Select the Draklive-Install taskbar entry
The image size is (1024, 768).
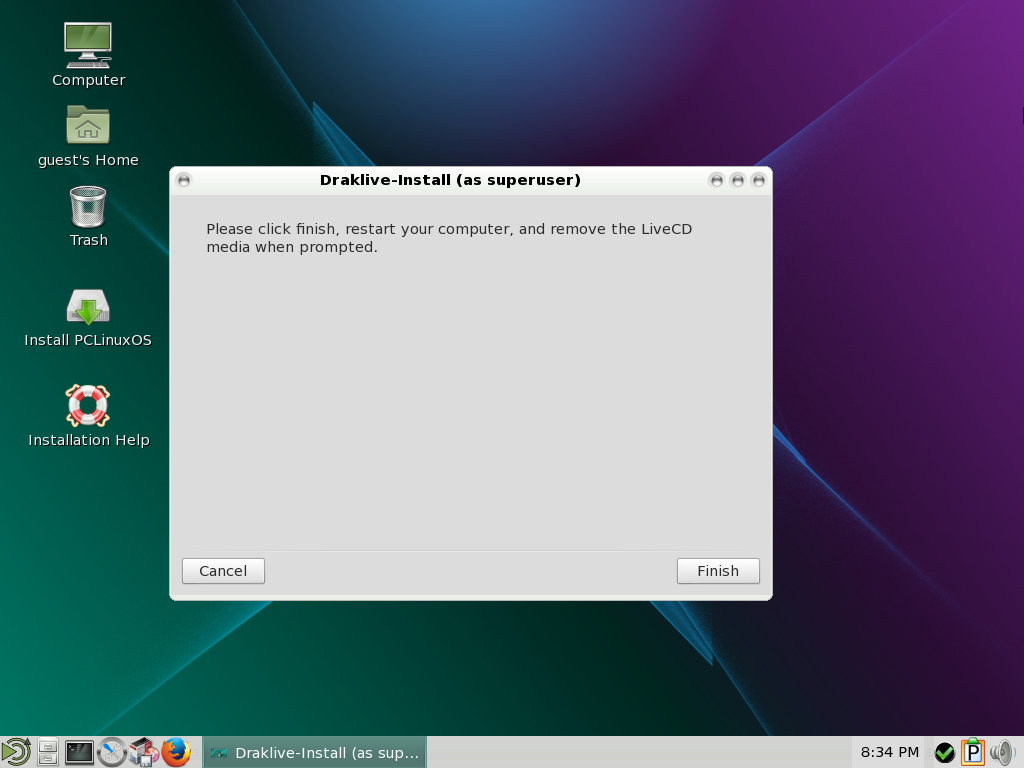[x=315, y=752]
